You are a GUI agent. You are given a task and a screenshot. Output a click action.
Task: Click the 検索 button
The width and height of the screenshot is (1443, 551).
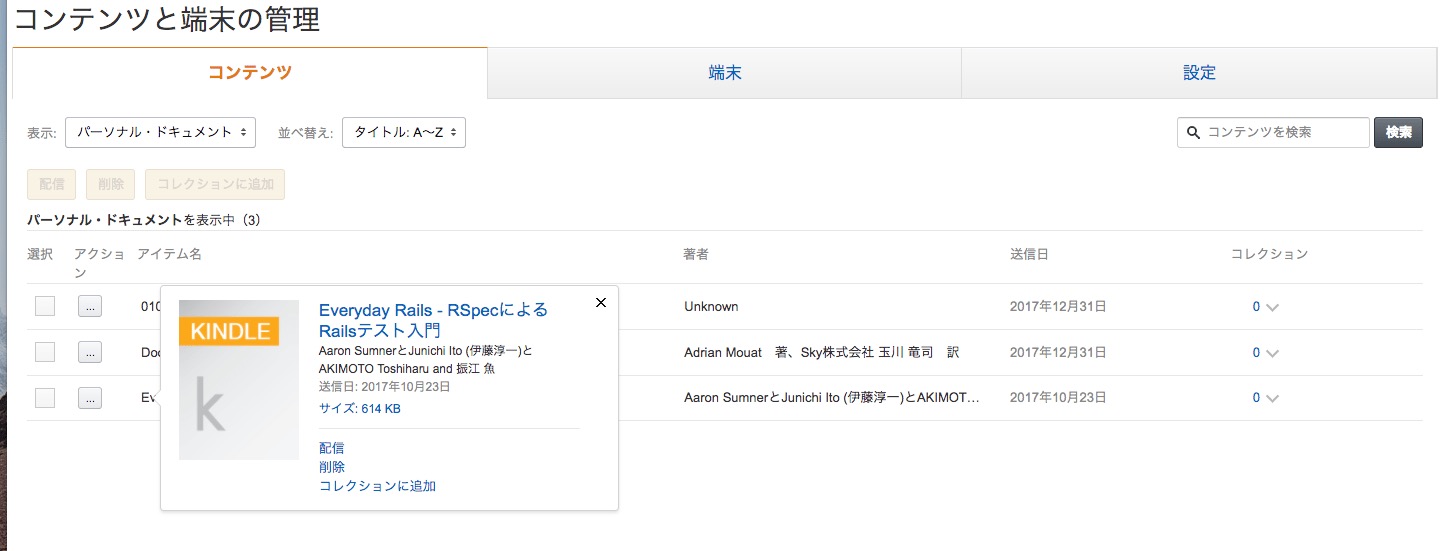[x=1398, y=132]
